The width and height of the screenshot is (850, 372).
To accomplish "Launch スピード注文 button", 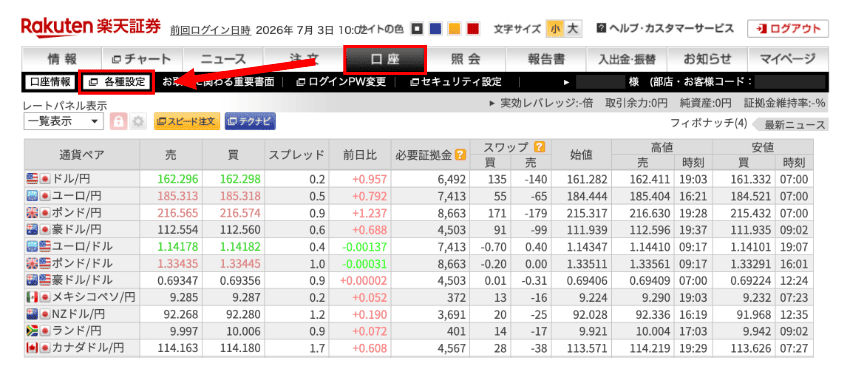I will [x=187, y=122].
